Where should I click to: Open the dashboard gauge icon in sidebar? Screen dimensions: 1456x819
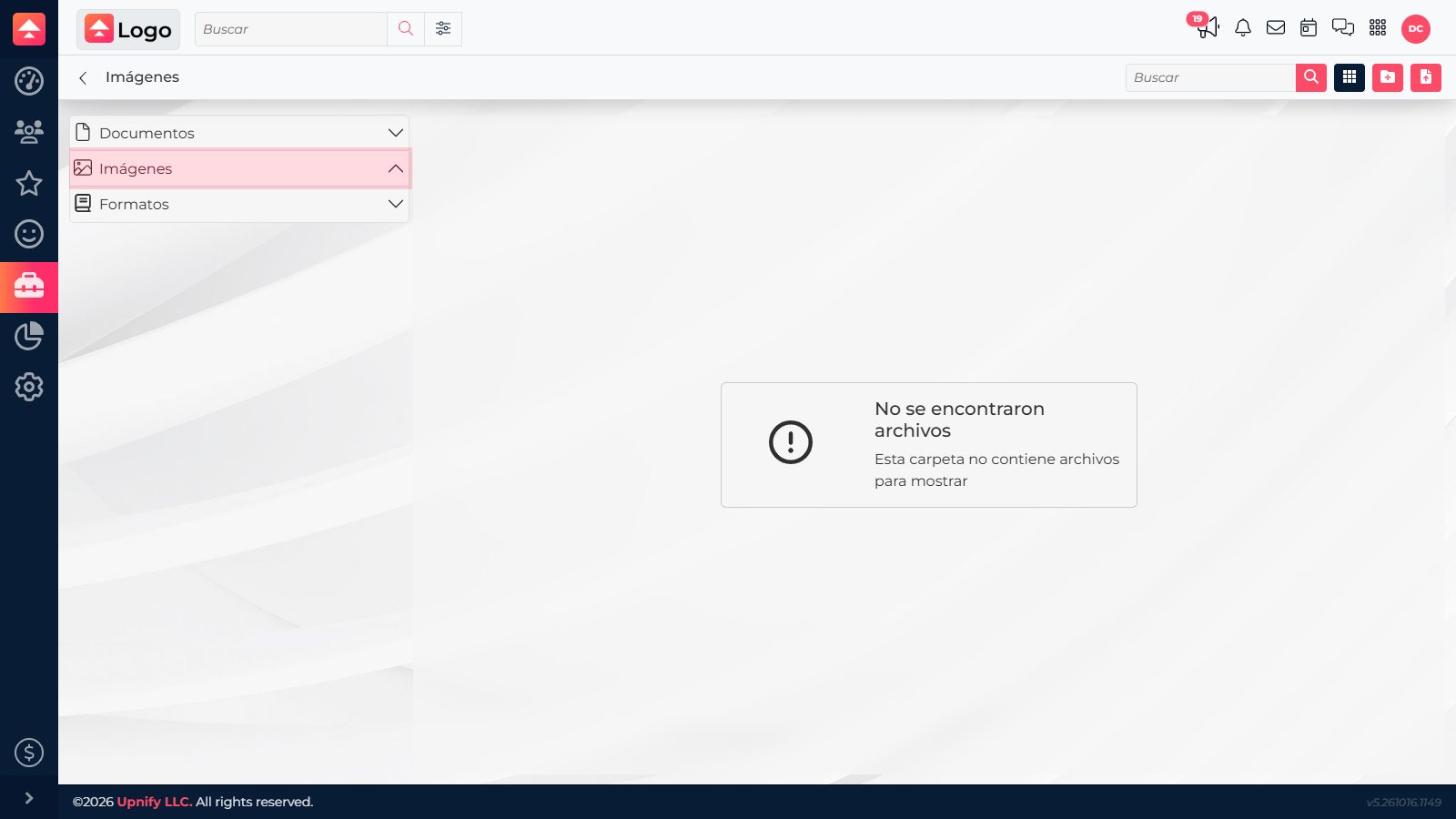(29, 81)
